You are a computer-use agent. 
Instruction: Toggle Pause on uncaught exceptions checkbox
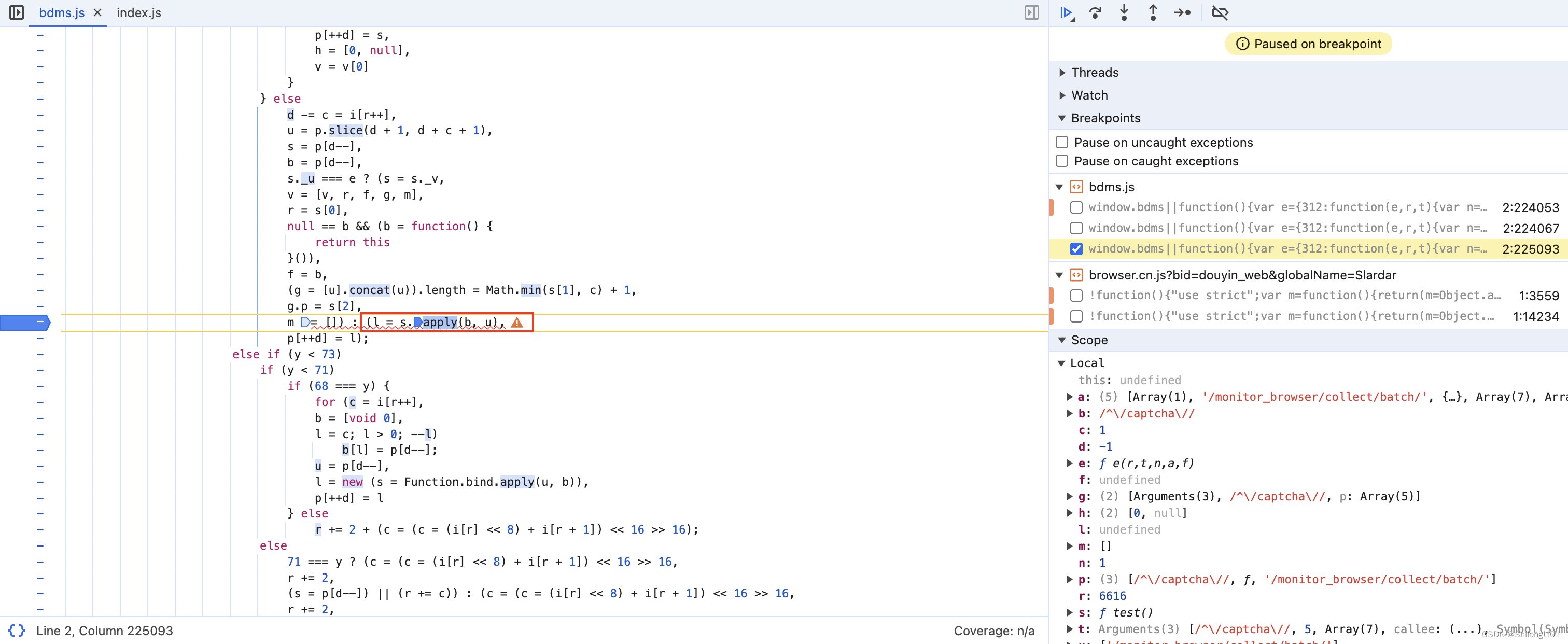(1062, 141)
